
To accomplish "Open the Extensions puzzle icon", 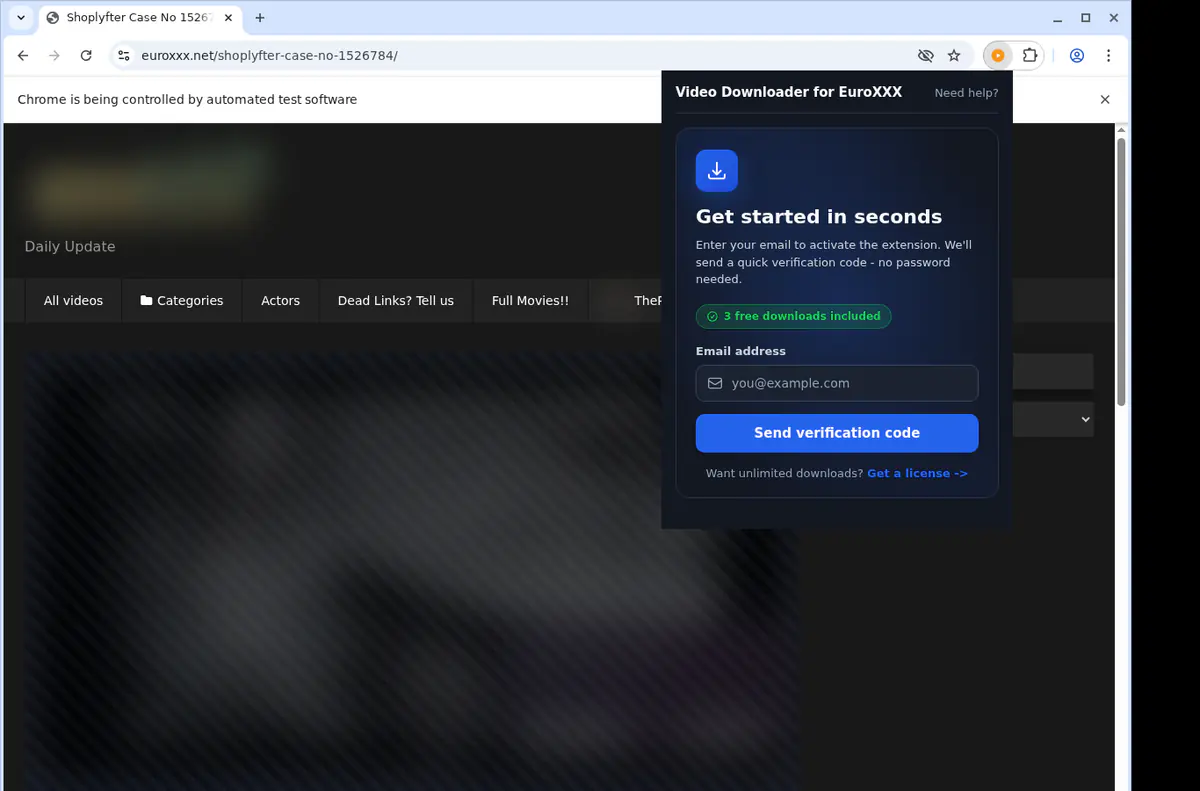I will 1029,56.
